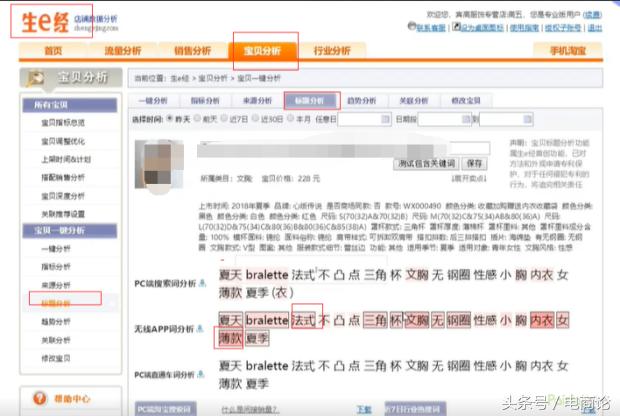
Task: Open the 修改宝贝 sub-tab
Action: pos(466,100)
